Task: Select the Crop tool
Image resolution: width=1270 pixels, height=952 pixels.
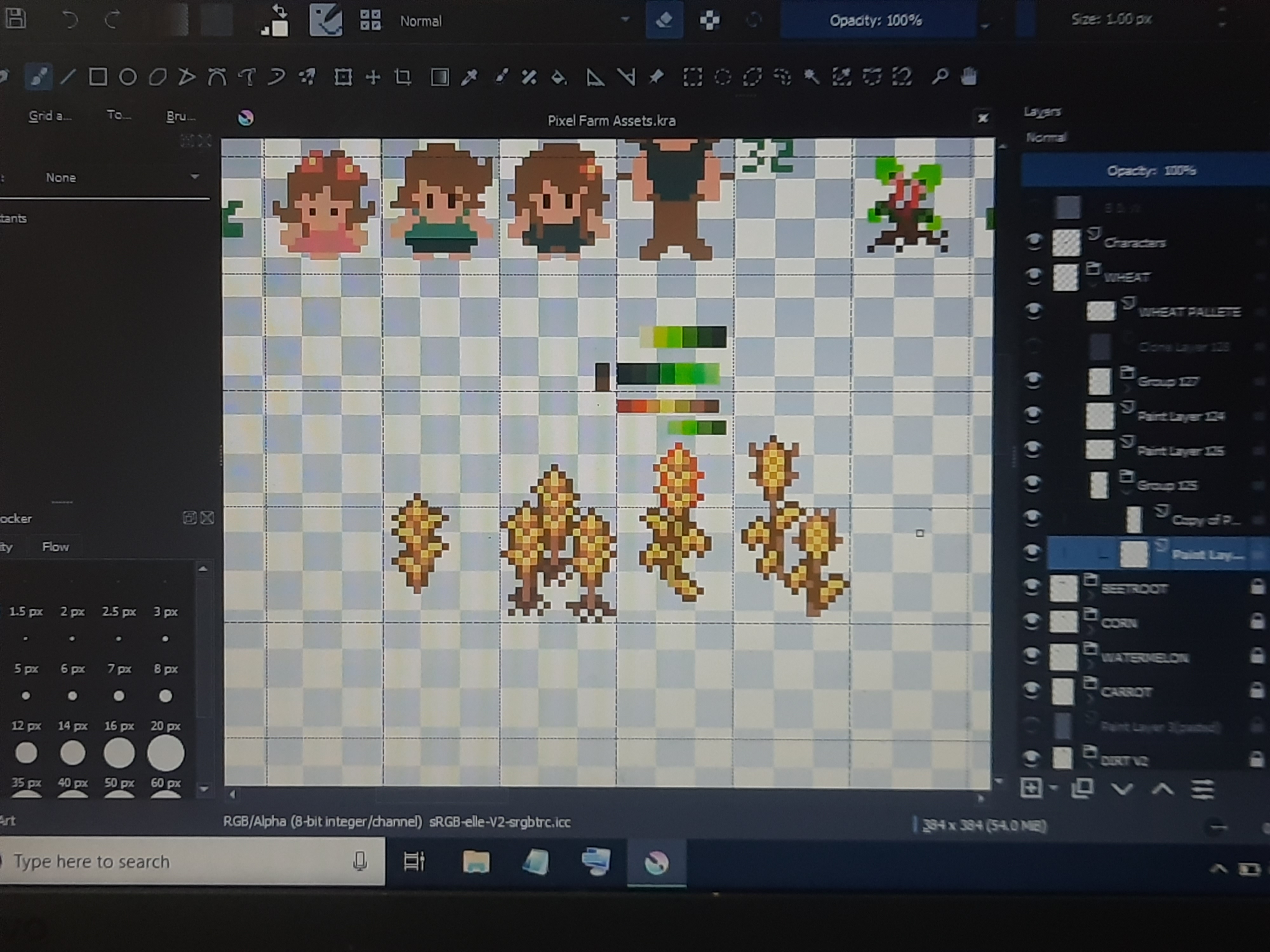Action: pyautogui.click(x=403, y=77)
